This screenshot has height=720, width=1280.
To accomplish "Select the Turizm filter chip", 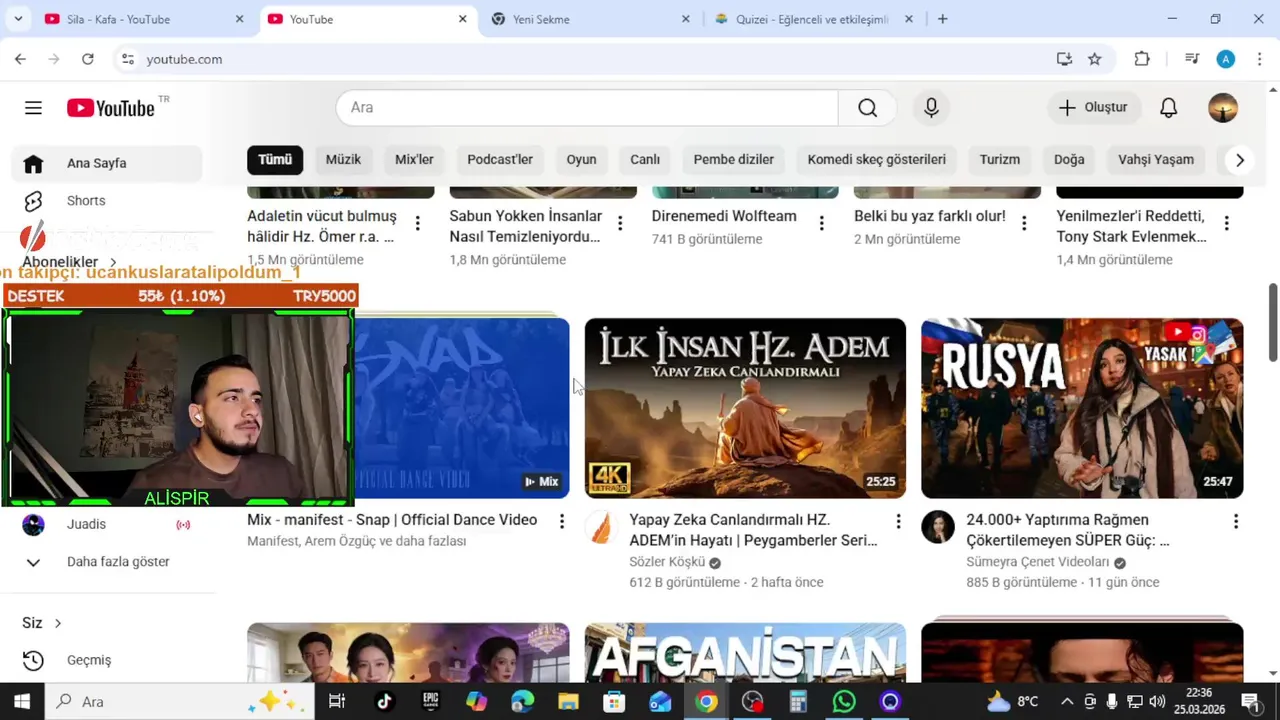I will coord(1000,160).
